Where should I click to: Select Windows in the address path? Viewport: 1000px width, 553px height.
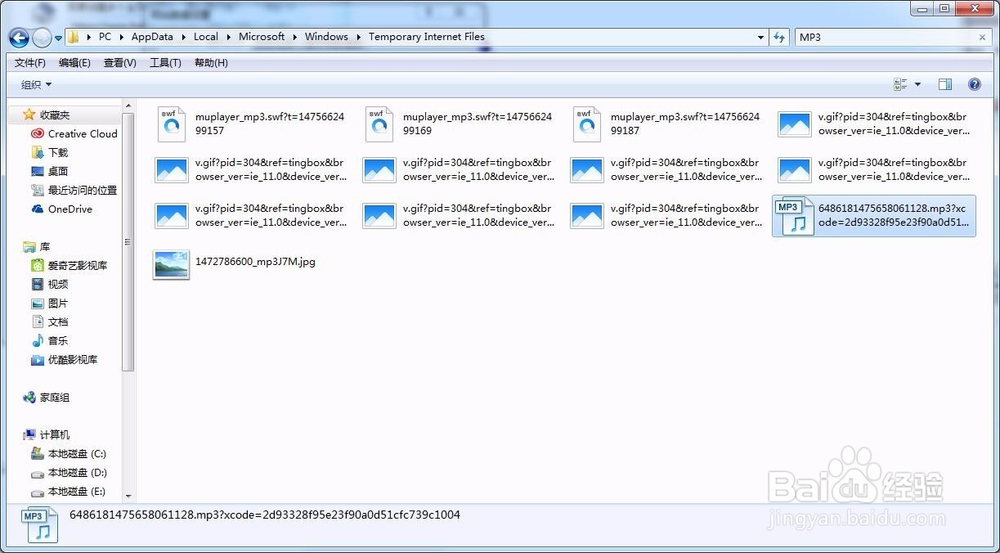click(x=327, y=37)
